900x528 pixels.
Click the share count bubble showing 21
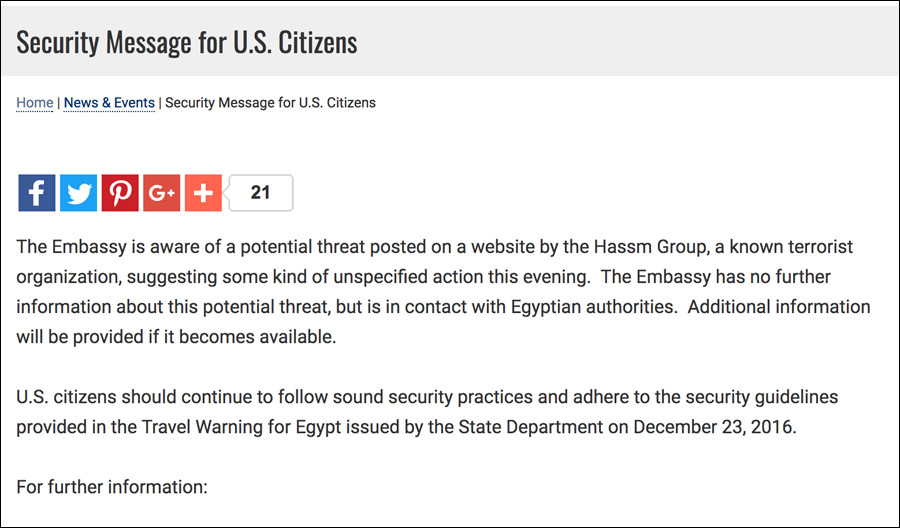pyautogui.click(x=261, y=193)
